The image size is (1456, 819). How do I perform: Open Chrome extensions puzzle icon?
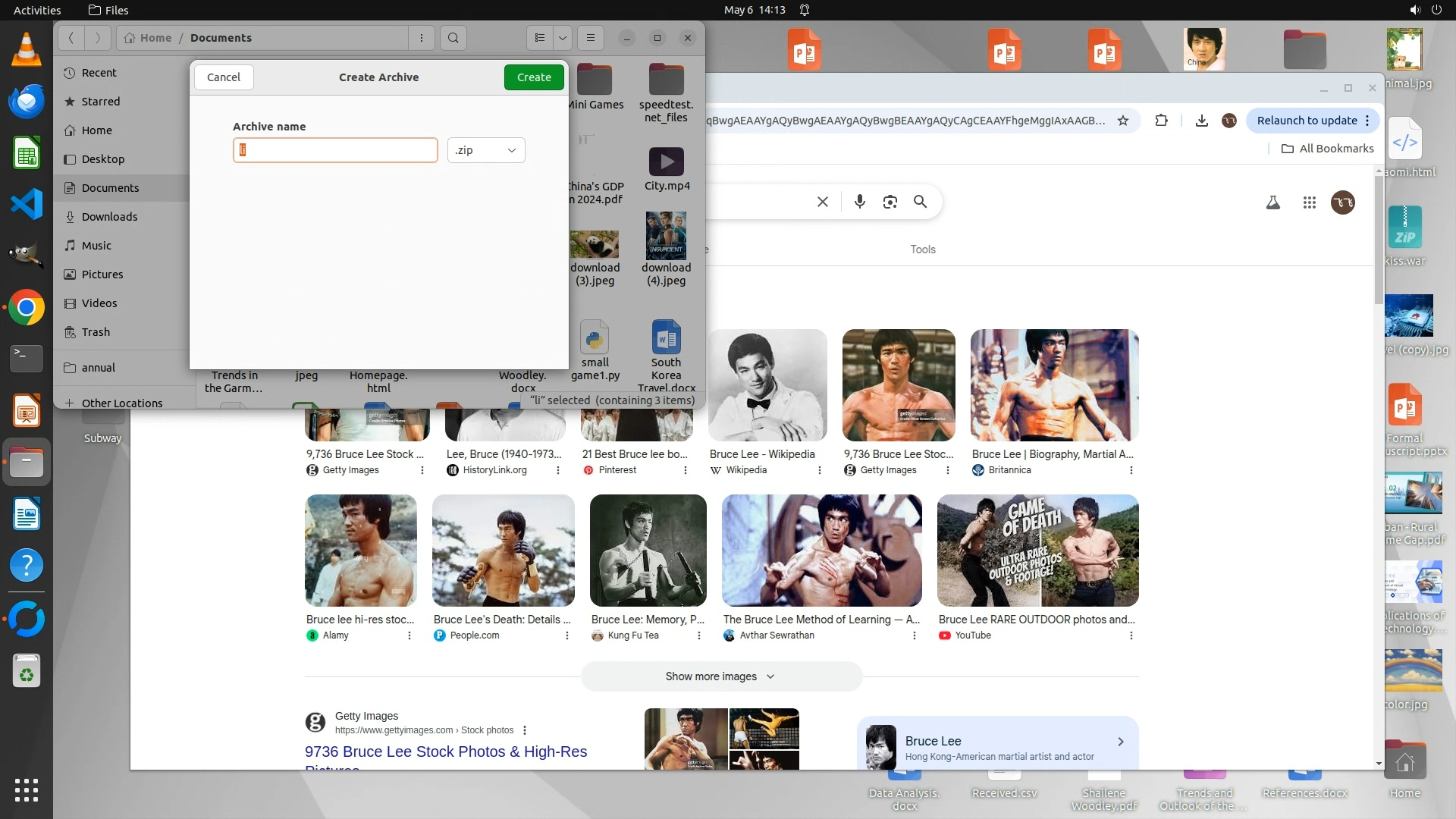[x=1161, y=121]
